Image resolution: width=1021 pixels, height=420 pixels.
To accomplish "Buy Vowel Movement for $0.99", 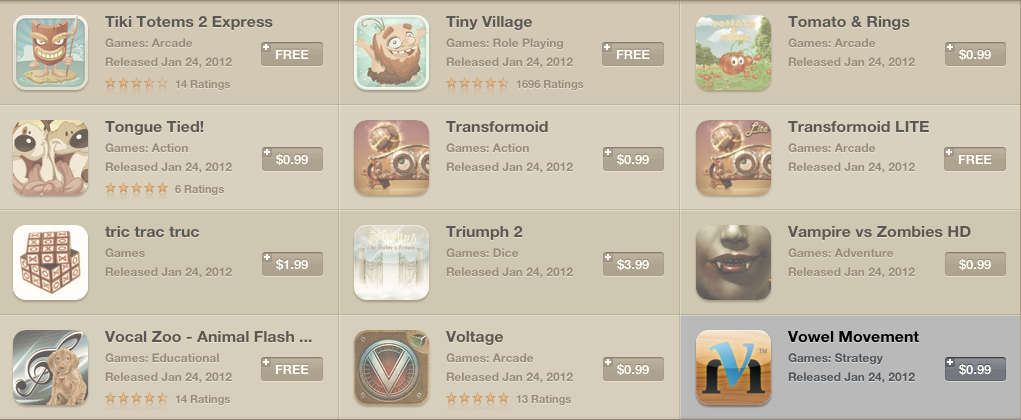I will [975, 369].
